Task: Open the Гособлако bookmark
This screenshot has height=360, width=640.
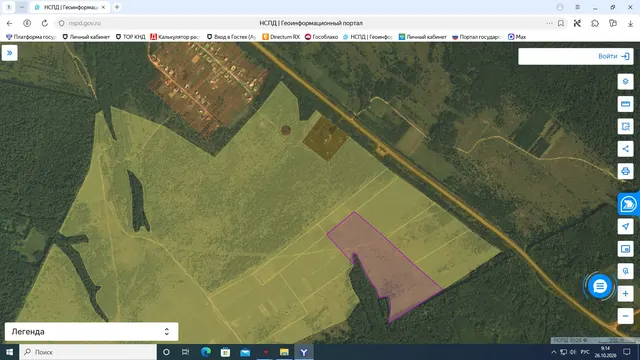Action: click(x=322, y=37)
